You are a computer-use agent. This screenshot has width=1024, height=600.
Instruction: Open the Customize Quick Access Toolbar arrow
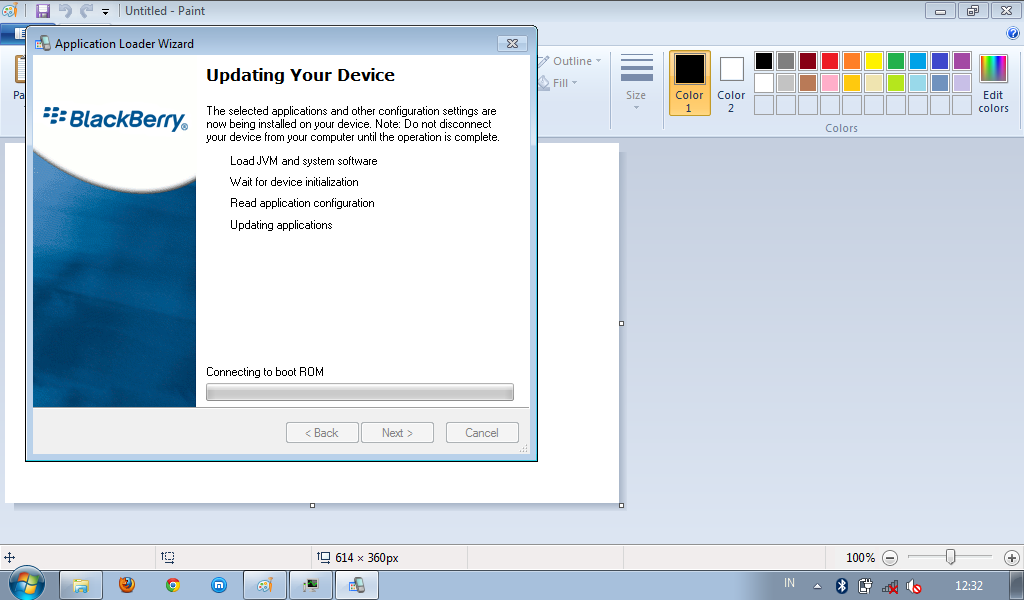tap(105, 12)
